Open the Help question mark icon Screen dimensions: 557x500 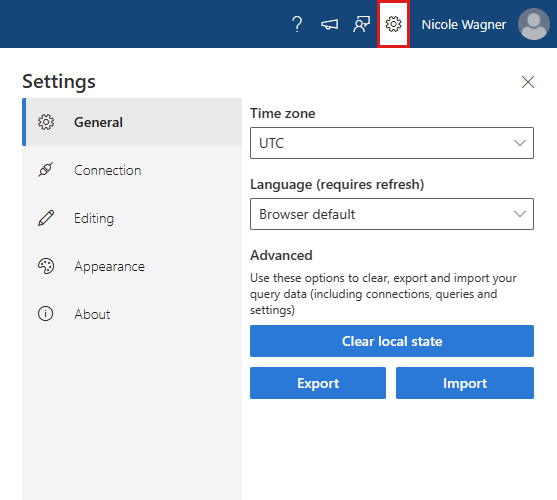pos(297,24)
